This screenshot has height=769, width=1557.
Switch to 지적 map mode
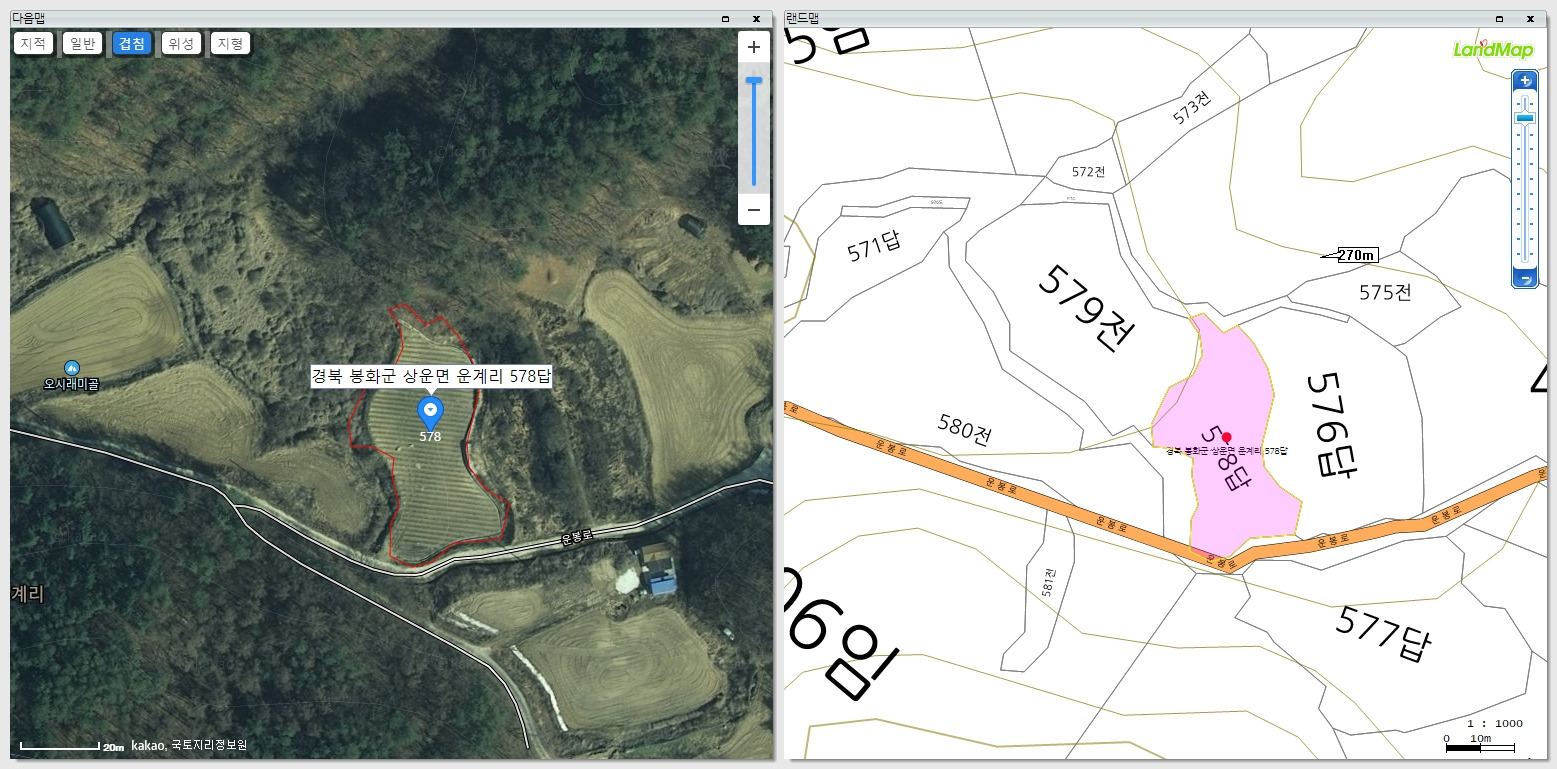click(33, 43)
